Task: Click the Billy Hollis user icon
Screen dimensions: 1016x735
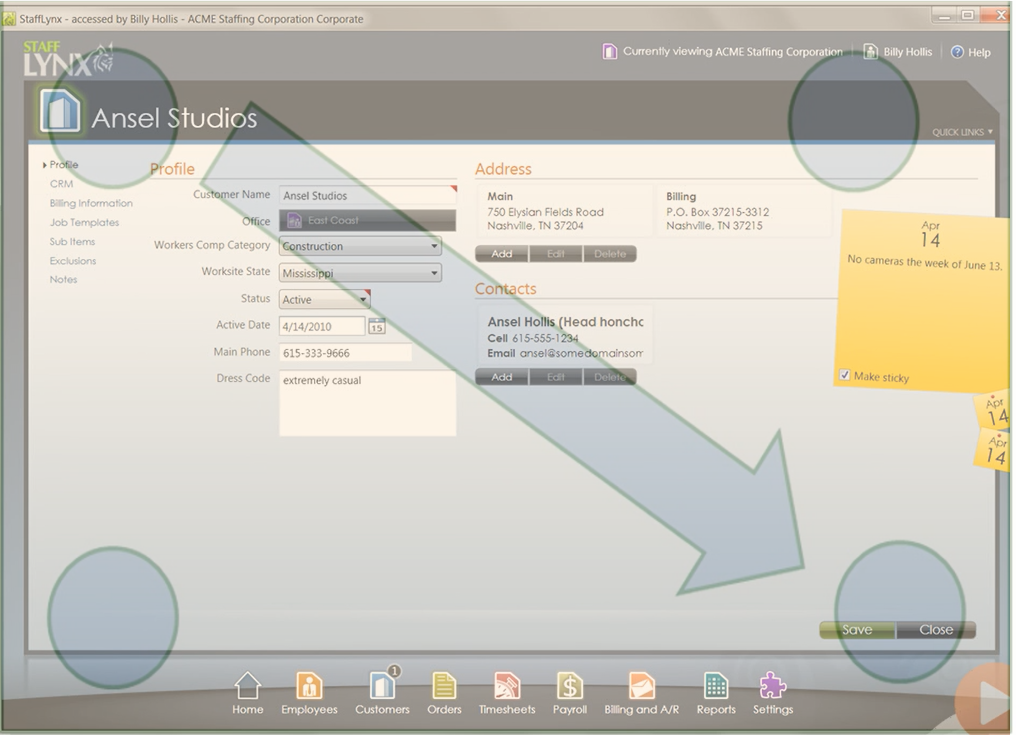Action: 871,52
